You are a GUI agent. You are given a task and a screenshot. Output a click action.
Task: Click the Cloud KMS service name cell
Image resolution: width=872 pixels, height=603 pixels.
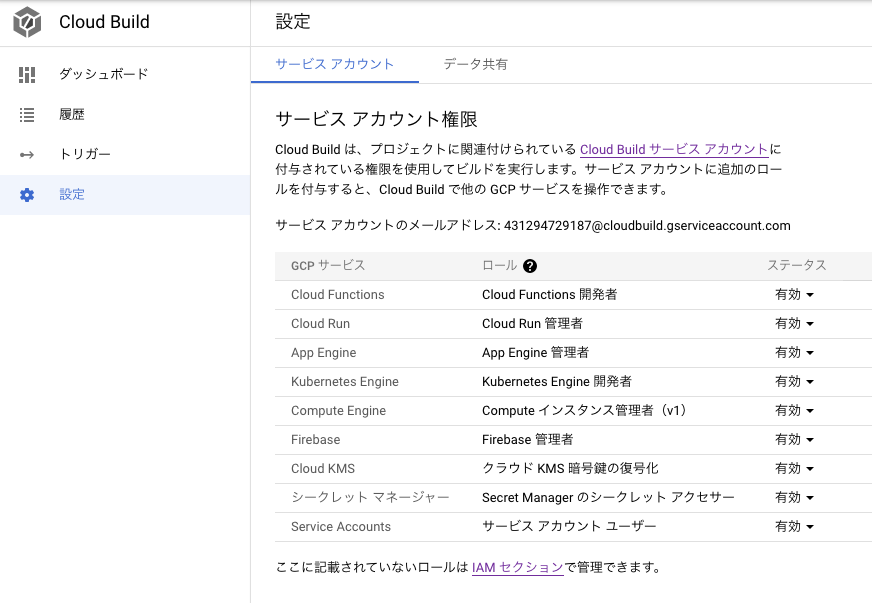[x=323, y=468]
